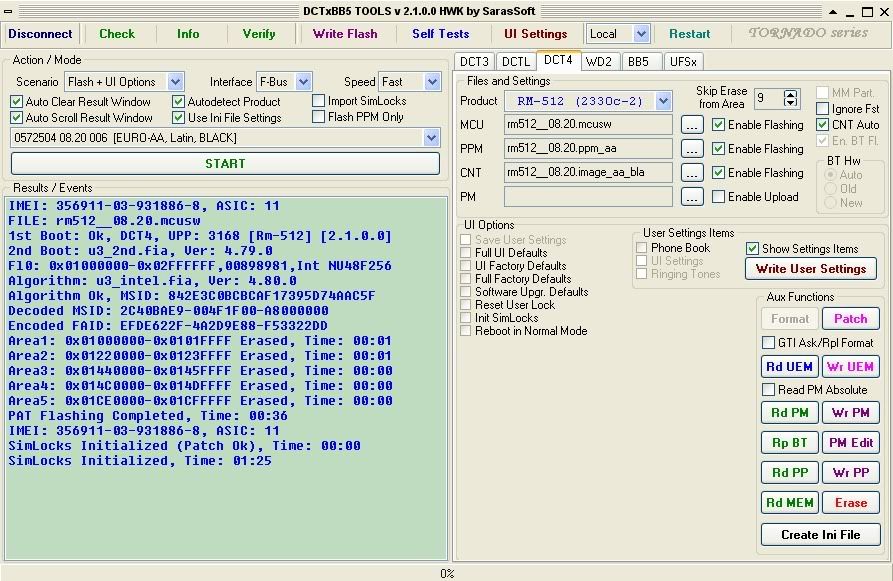Check Full Factory Defaults option

[466, 279]
